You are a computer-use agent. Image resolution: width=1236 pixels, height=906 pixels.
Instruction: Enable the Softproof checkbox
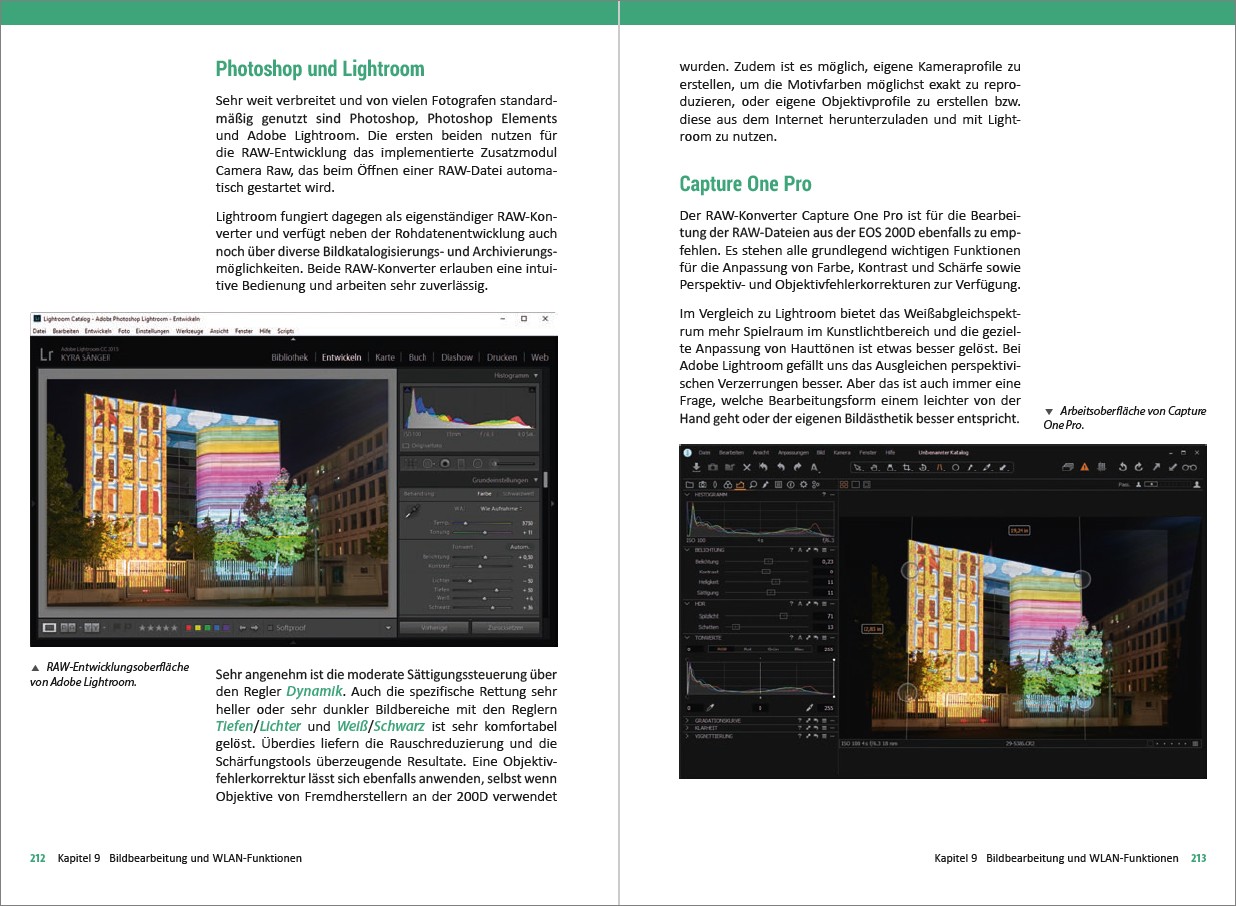click(x=269, y=628)
